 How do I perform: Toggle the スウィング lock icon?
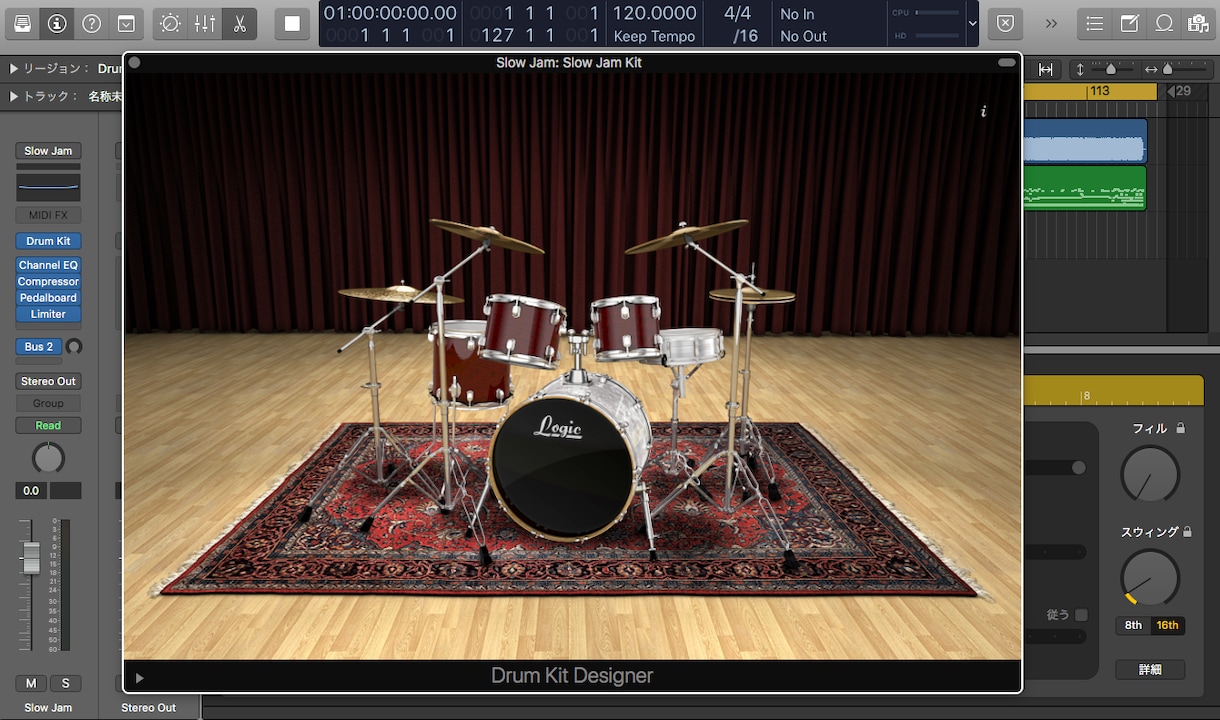click(1187, 532)
